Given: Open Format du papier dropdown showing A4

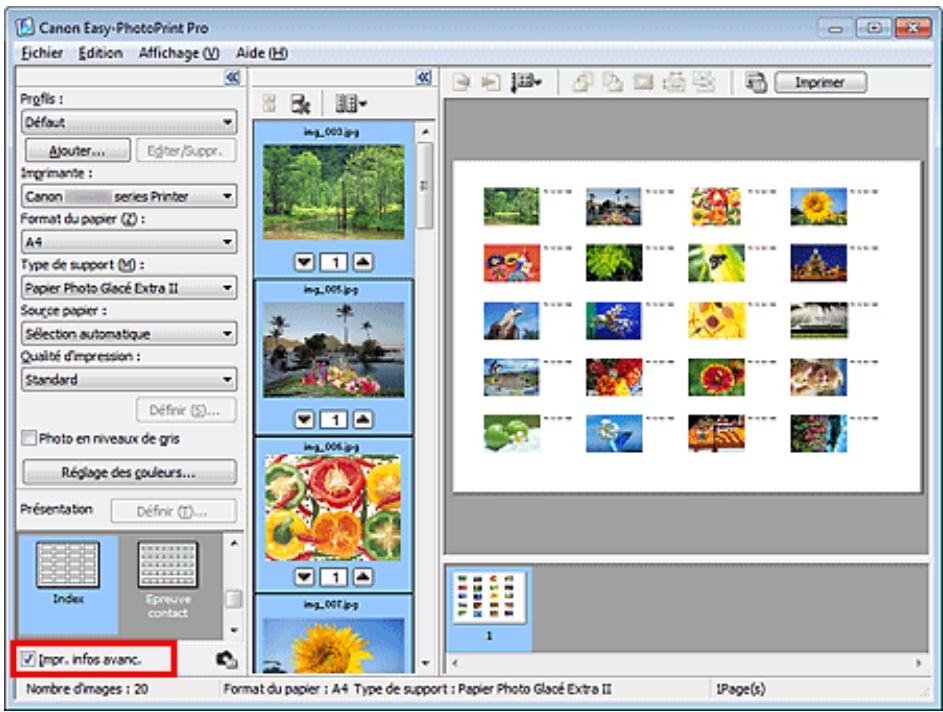Looking at the screenshot, I should (x=129, y=242).
